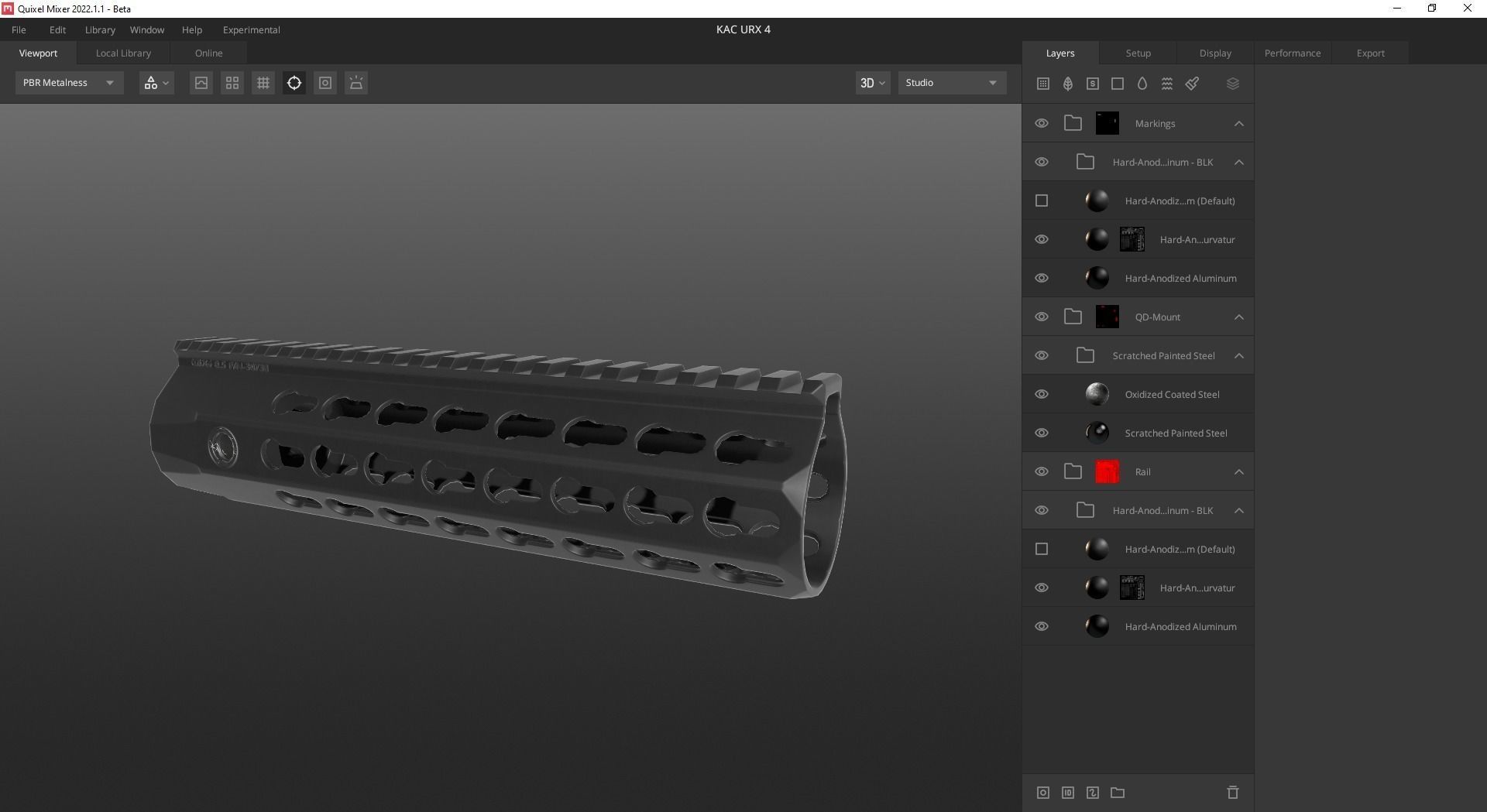Open the Experimental menu
This screenshot has width=1487, height=812.
pyautogui.click(x=251, y=29)
